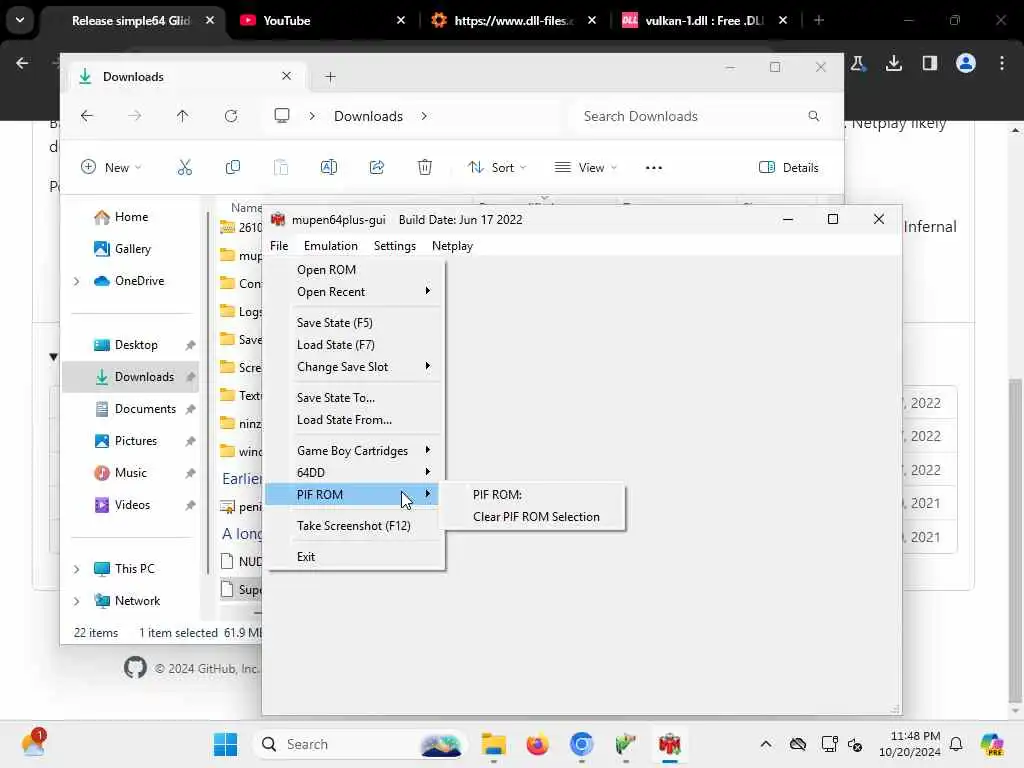The image size is (1024, 768).
Task: Expand the Change Save Slot submenu
Action: pyautogui.click(x=356, y=367)
